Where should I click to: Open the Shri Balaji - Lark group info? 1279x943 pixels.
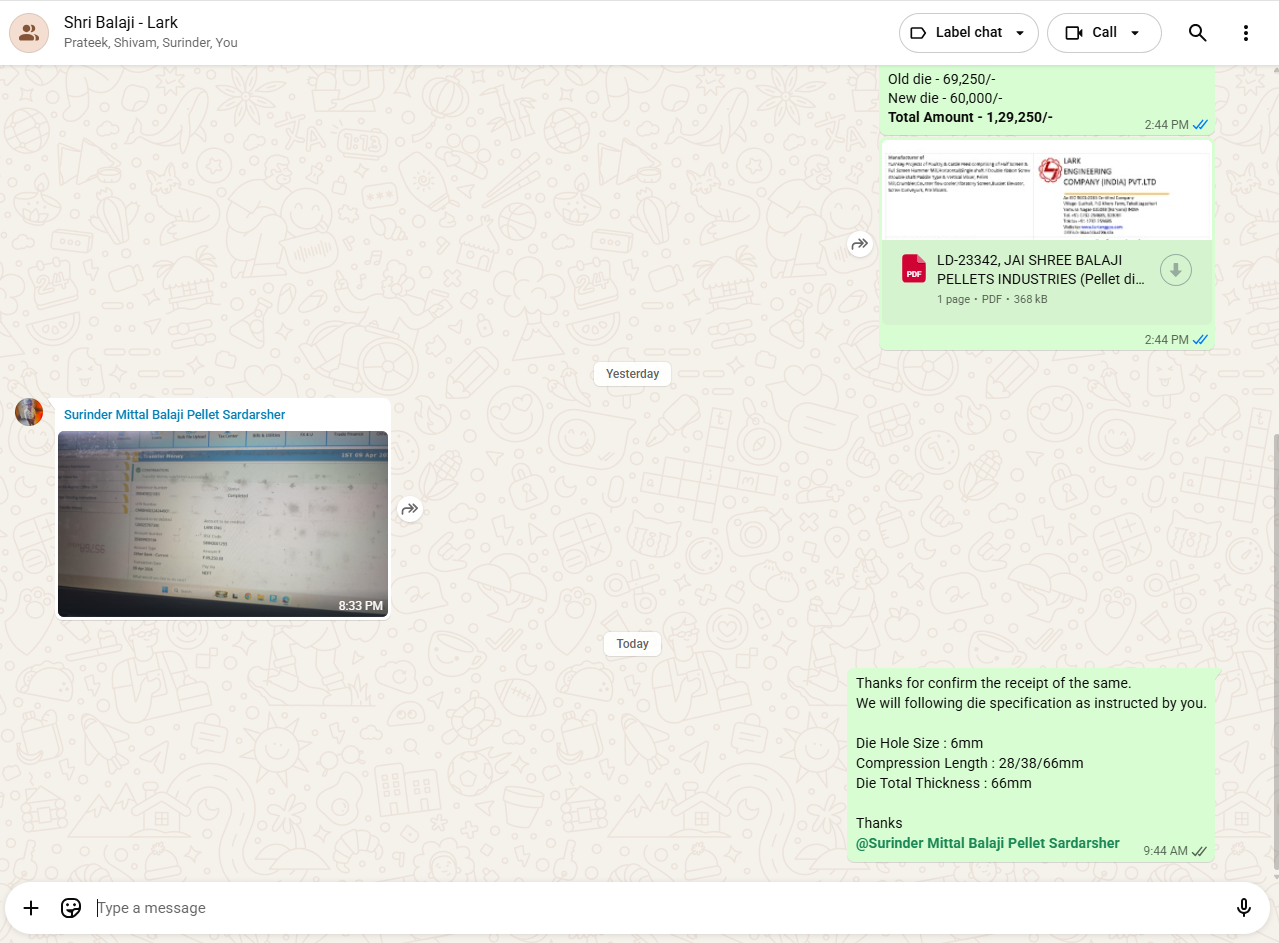(121, 23)
